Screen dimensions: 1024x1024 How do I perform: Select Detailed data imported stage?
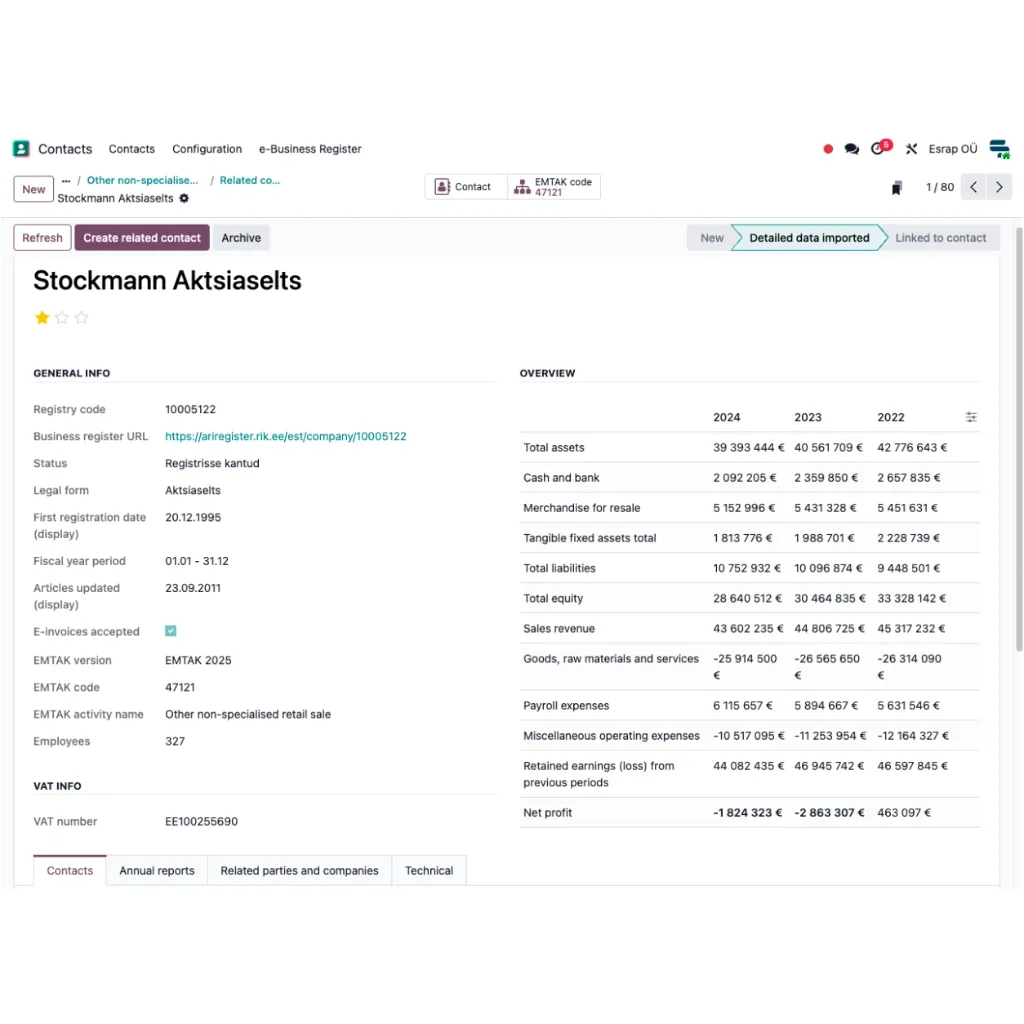808,238
